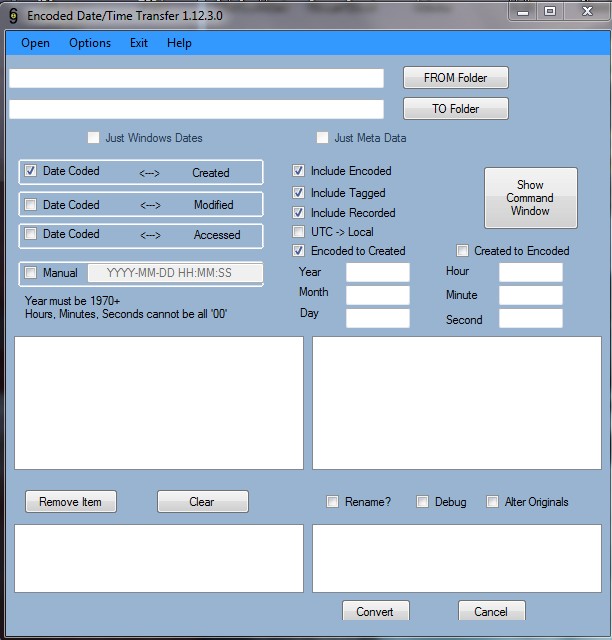Click the FROM Folder button
The image size is (612, 640).
coord(456,78)
